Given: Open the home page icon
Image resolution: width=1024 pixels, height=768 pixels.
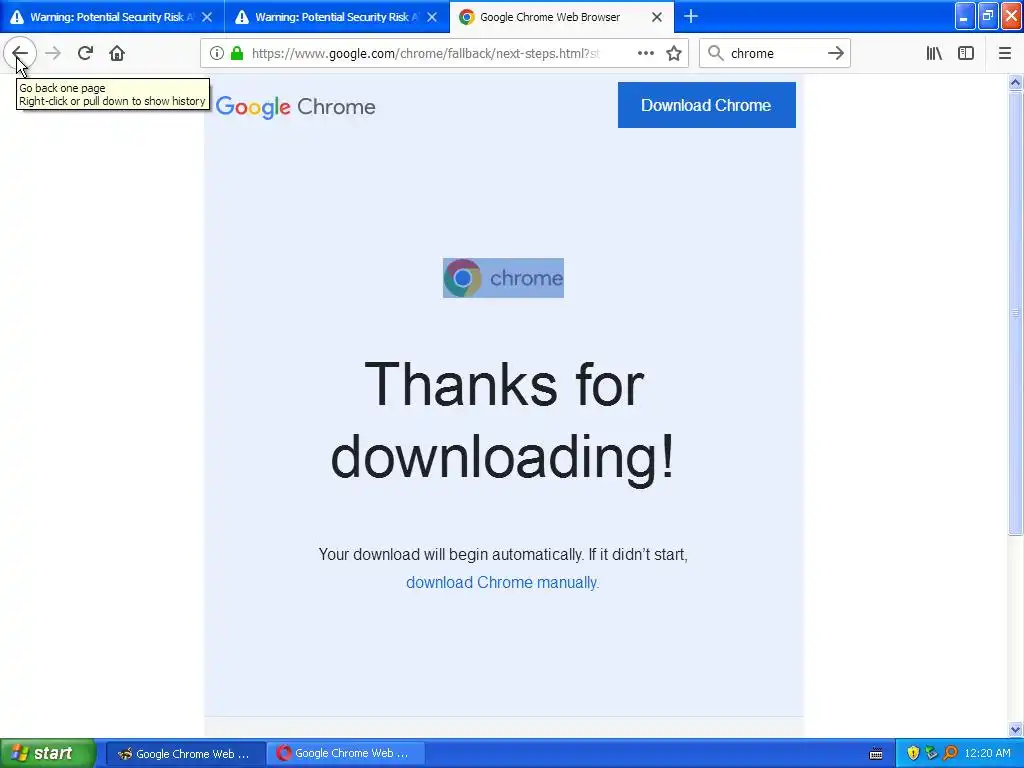Looking at the screenshot, I should click(117, 54).
